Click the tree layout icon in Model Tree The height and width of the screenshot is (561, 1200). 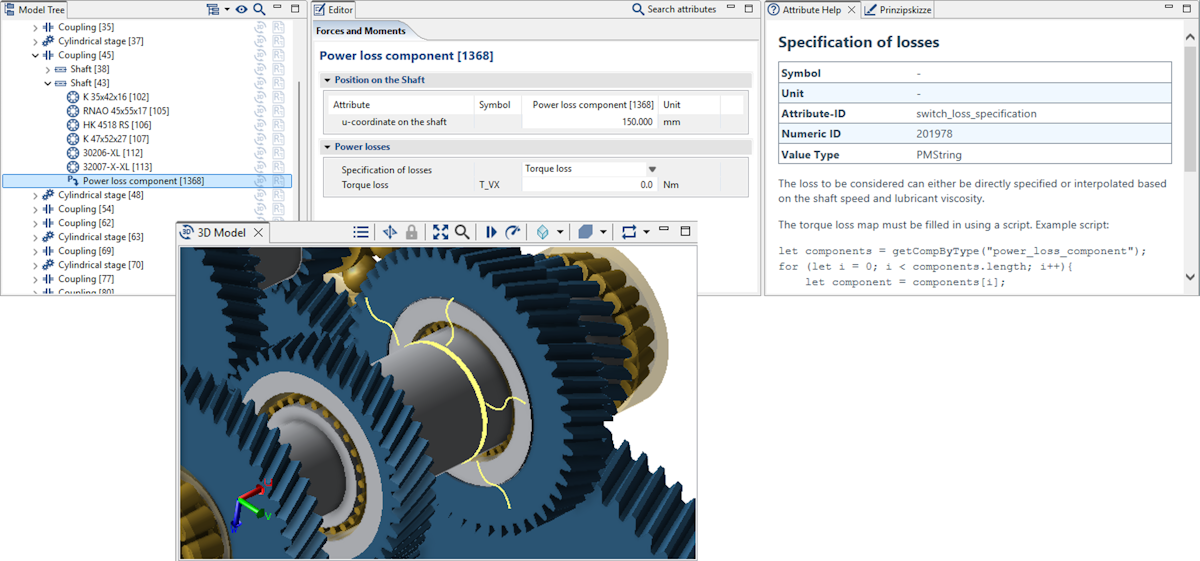tap(211, 9)
